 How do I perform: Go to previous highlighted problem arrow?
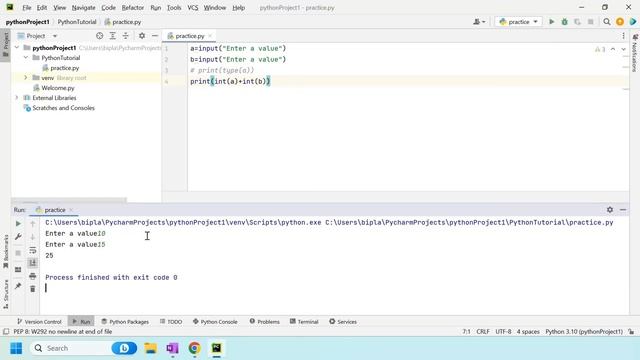tap(613, 49)
